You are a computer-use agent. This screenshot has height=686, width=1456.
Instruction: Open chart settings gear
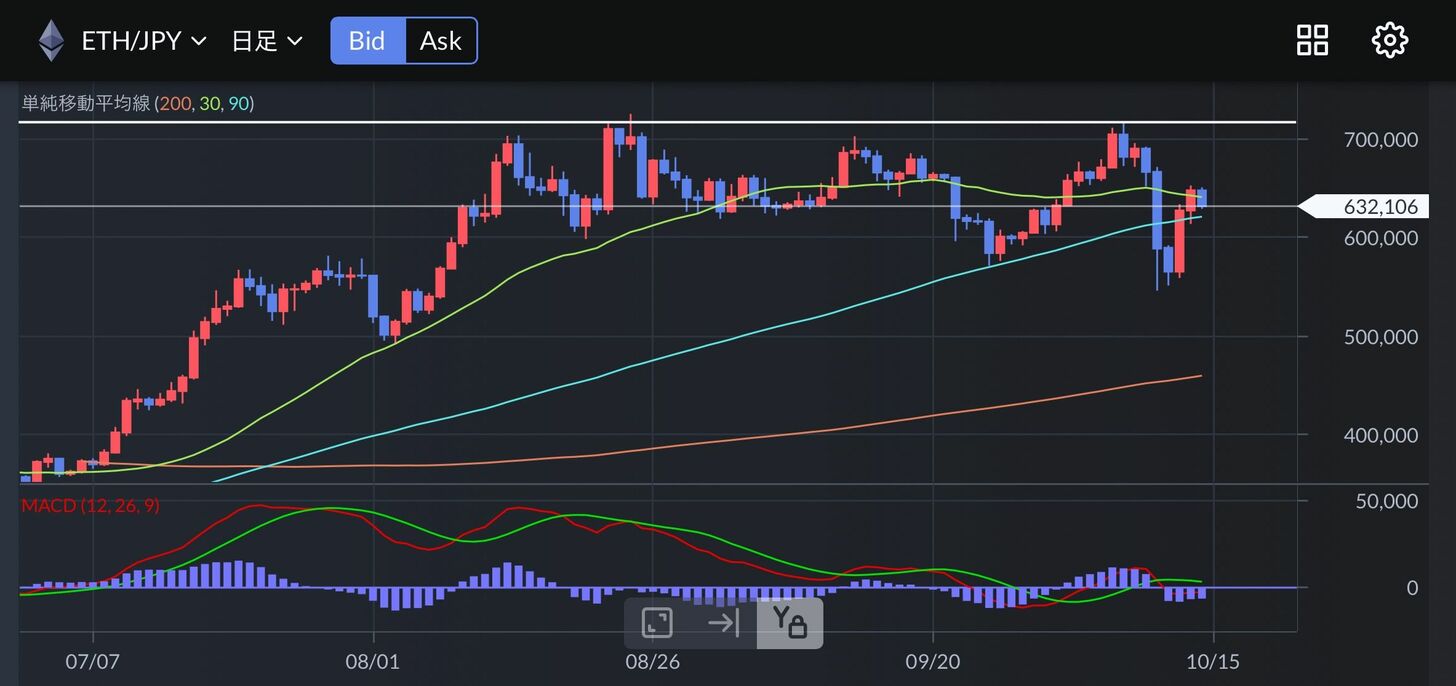click(1389, 41)
